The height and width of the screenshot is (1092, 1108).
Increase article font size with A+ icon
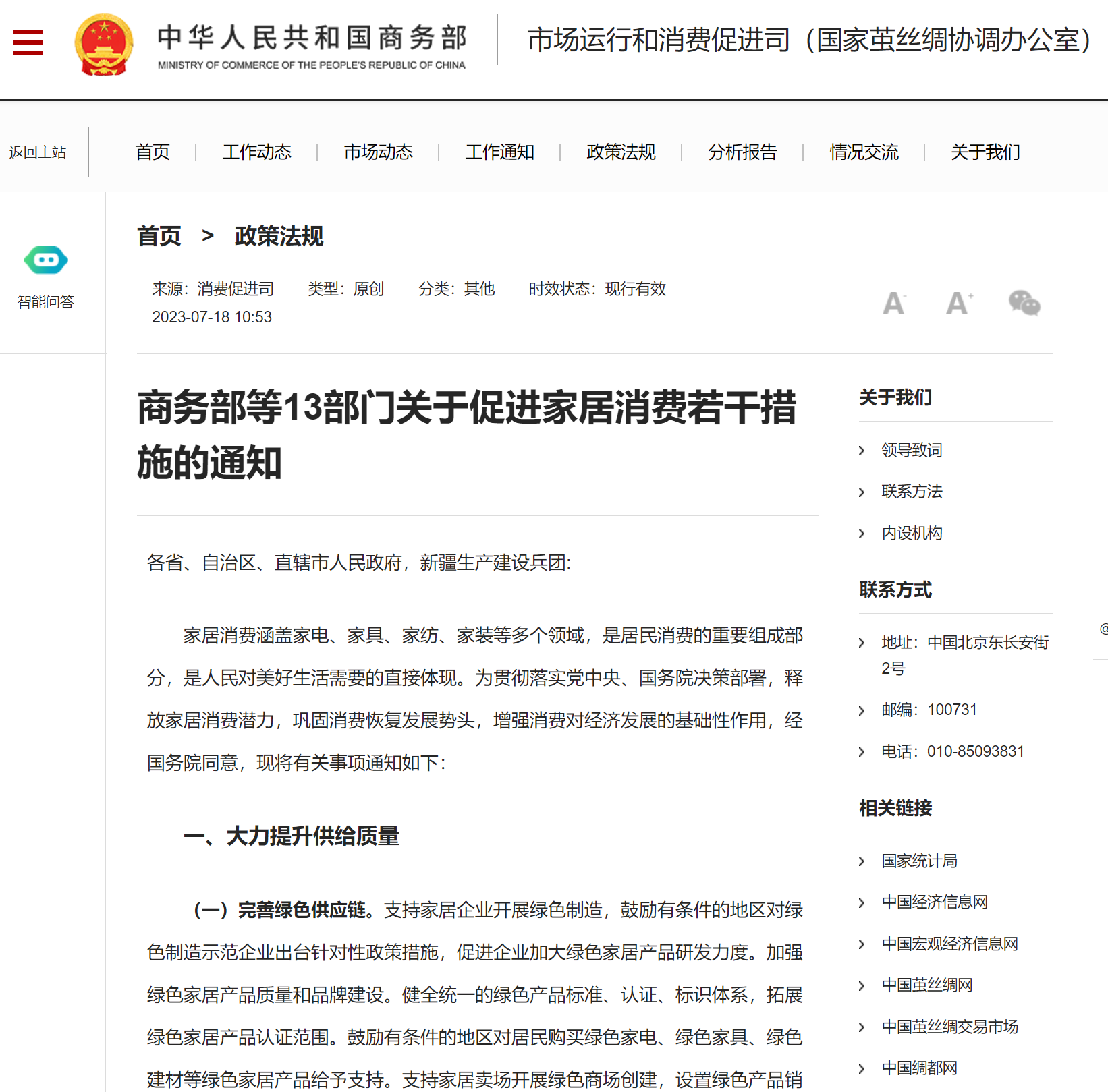959,304
